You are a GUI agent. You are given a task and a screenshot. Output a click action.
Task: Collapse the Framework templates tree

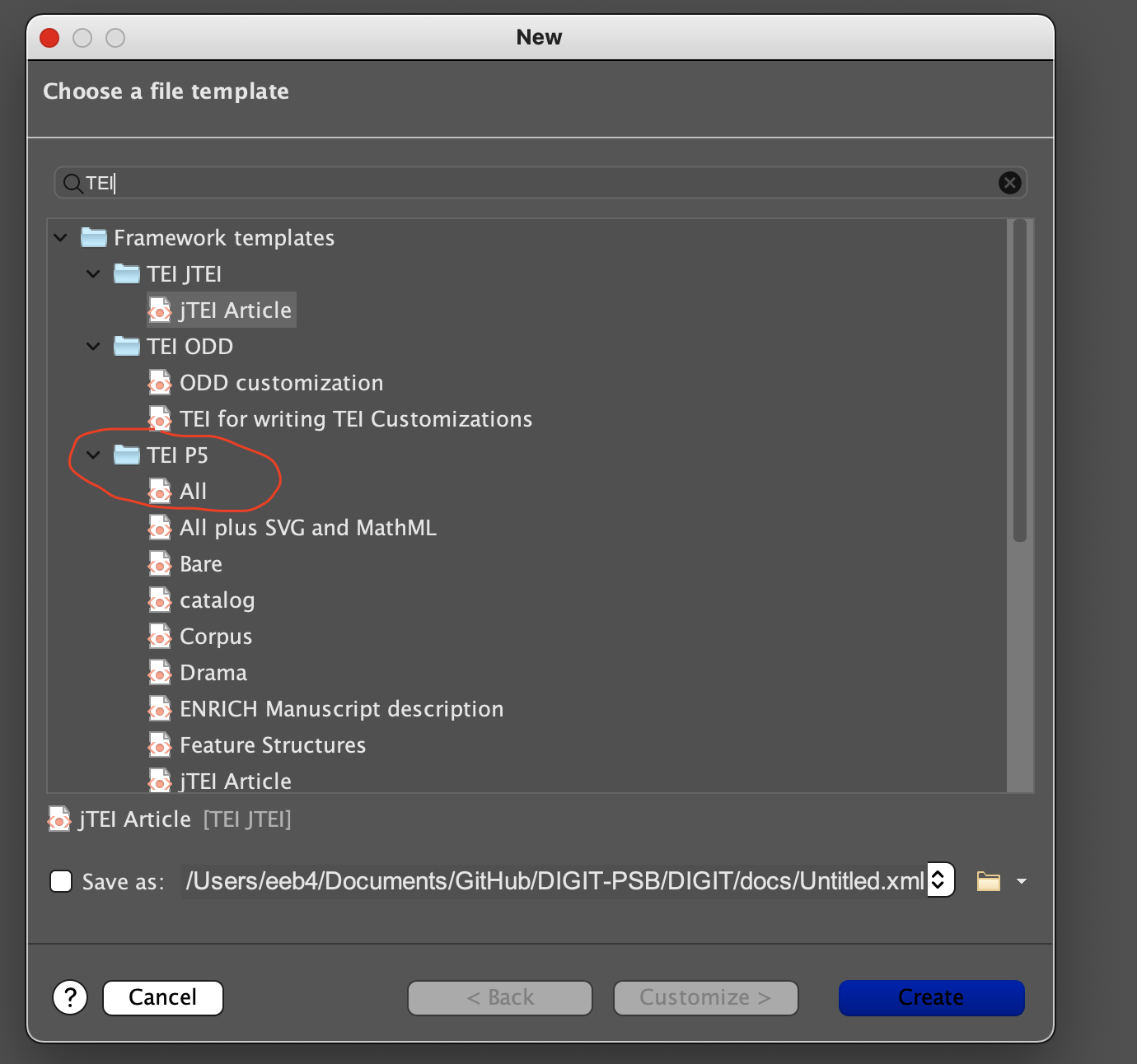[x=60, y=237]
